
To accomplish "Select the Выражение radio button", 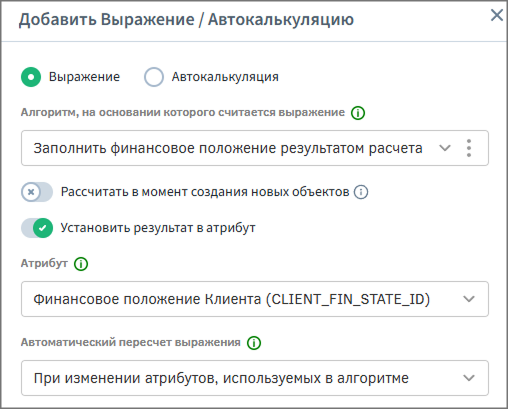I will tap(31, 77).
